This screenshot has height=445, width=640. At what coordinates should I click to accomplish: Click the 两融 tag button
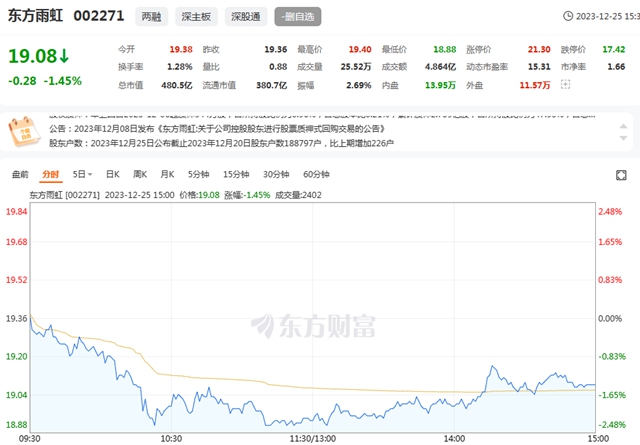(151, 16)
